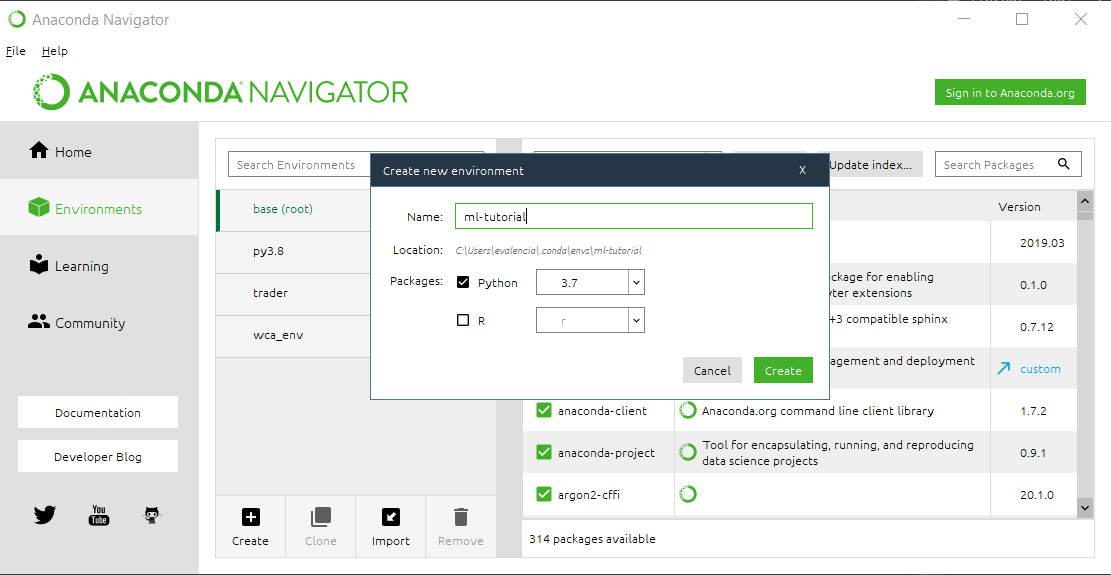
Task: Click the anaconda-project package name
Action: [606, 452]
